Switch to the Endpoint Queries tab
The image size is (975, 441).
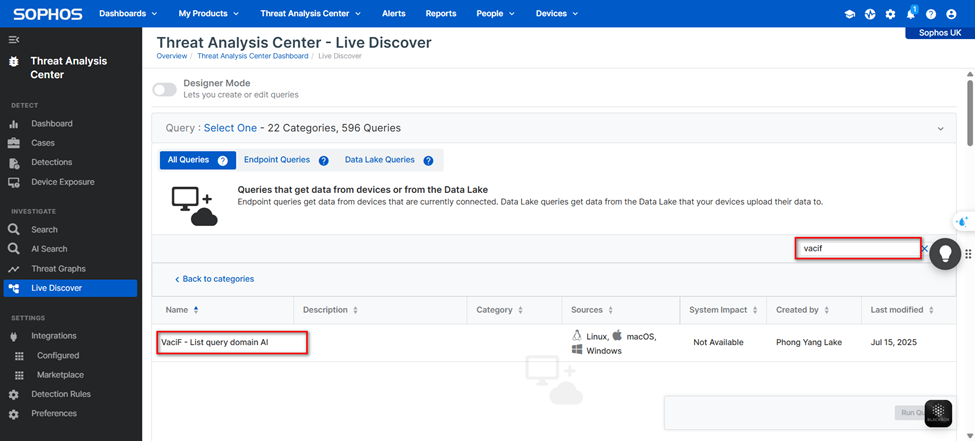coord(277,160)
